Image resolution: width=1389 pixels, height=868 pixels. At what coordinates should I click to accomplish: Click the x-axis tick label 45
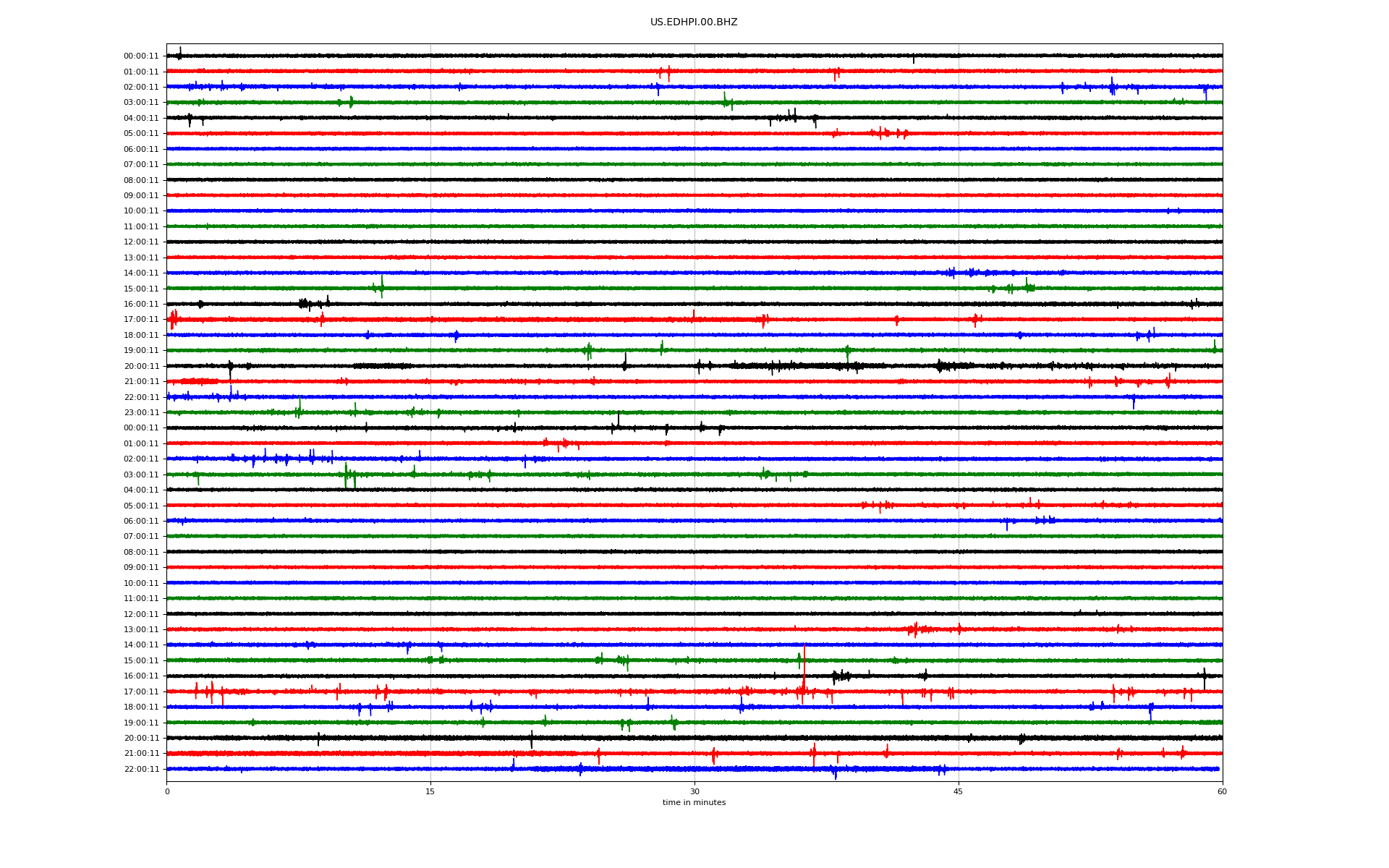959,791
